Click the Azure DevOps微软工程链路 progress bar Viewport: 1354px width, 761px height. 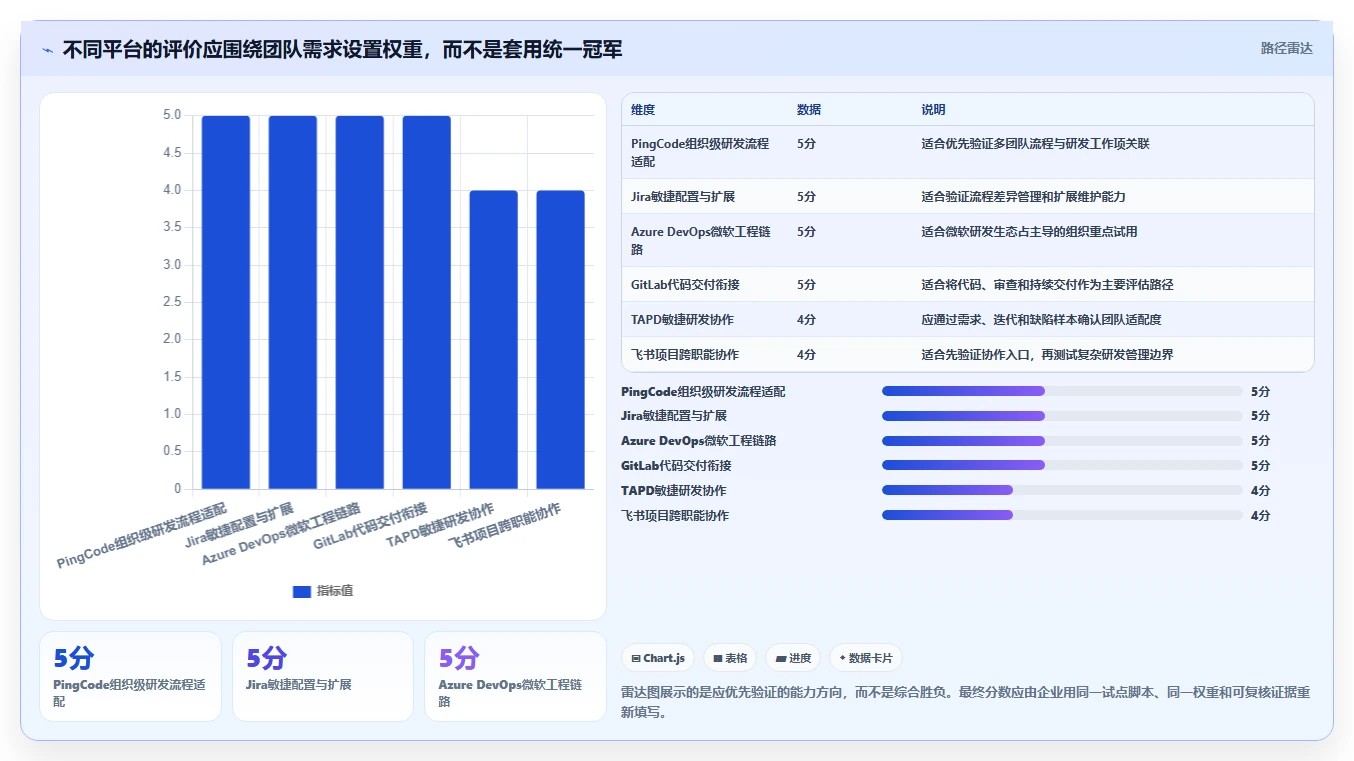pyautogui.click(x=1062, y=441)
